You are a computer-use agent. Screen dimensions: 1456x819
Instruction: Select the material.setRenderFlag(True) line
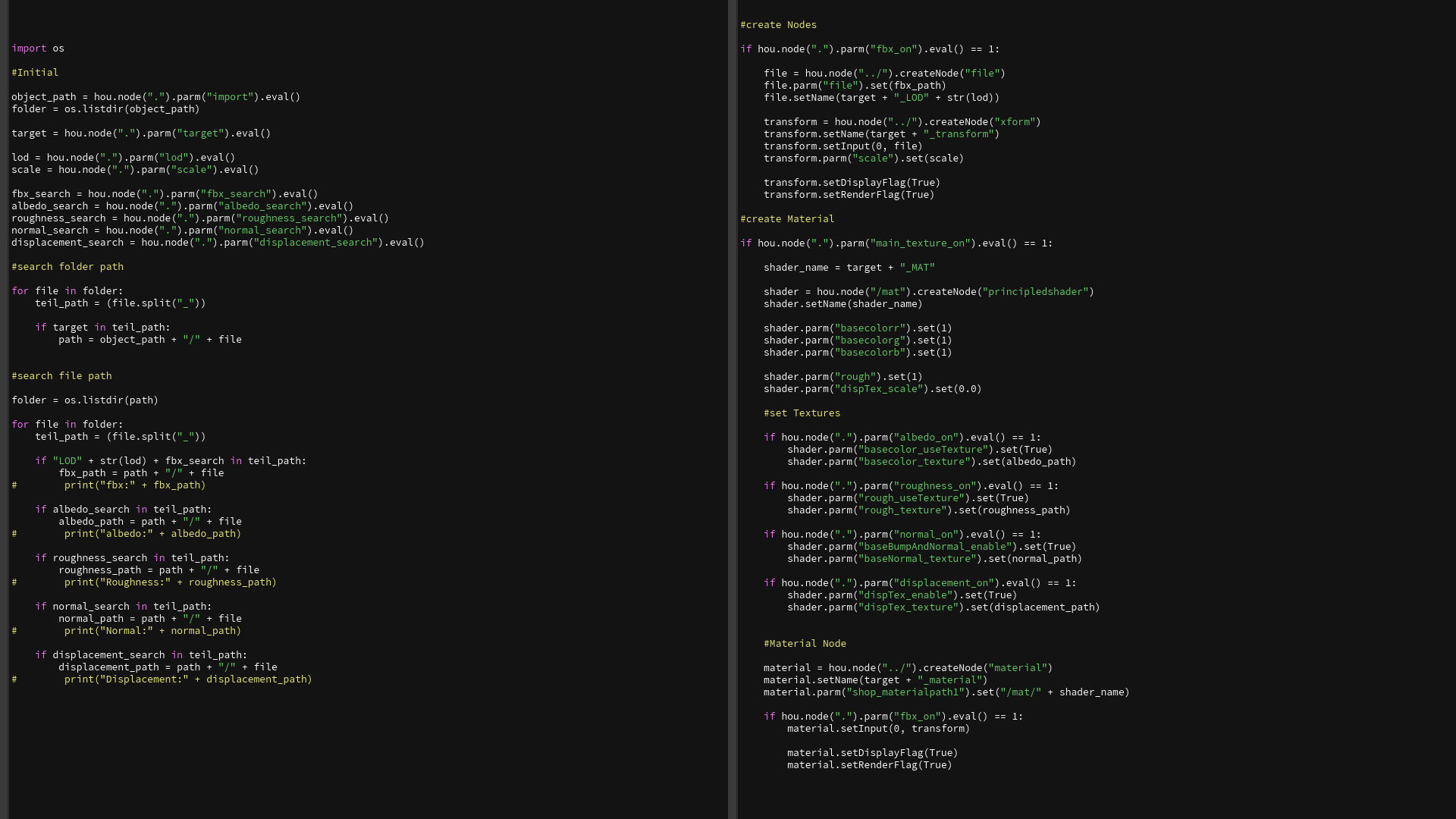pyautogui.click(x=870, y=764)
